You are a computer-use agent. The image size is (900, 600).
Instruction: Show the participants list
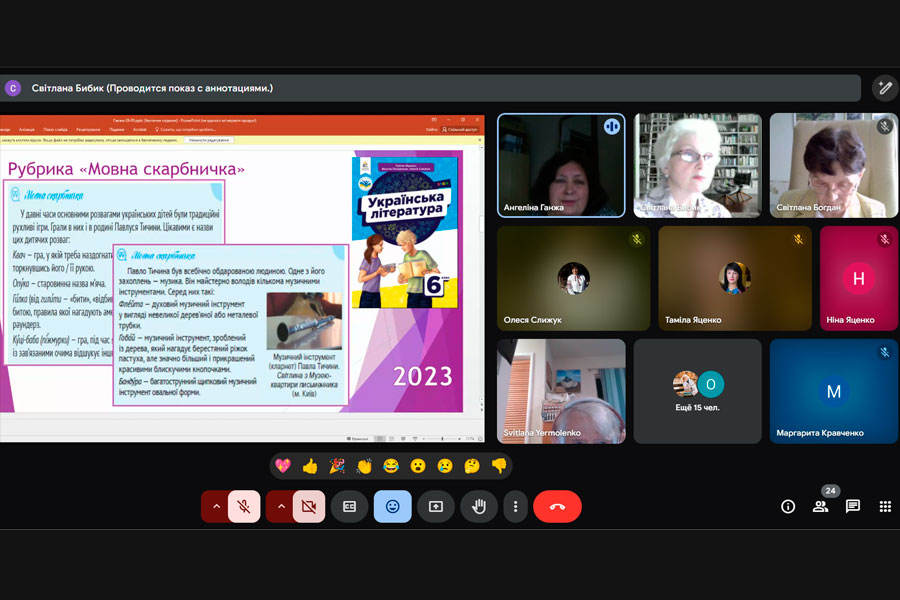[x=820, y=506]
